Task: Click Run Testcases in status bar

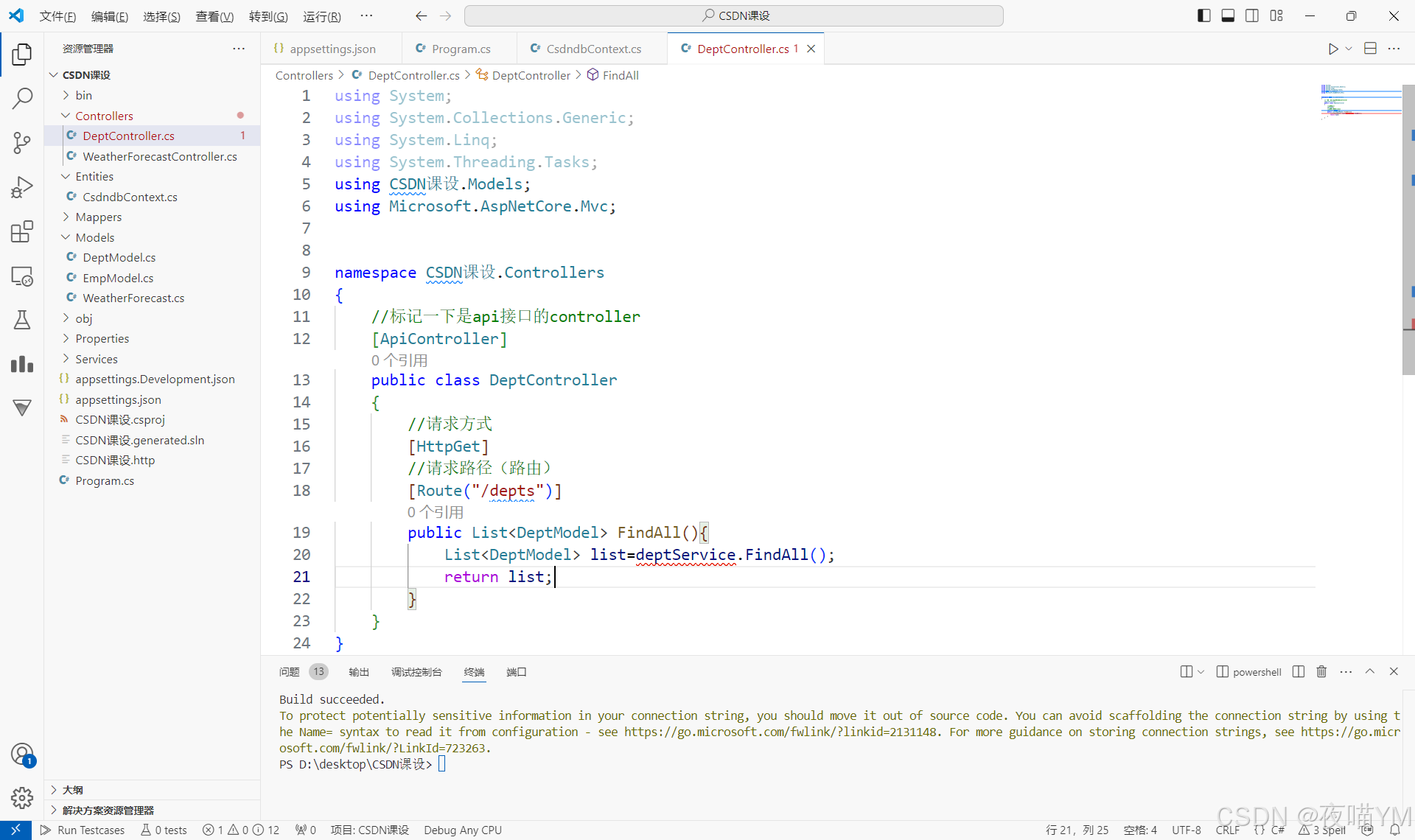Action: (83, 830)
